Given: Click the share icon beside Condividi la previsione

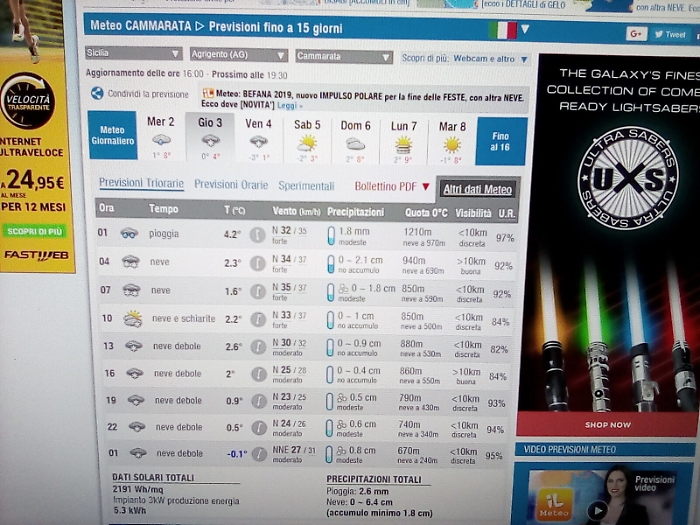Looking at the screenshot, I should click(97, 93).
